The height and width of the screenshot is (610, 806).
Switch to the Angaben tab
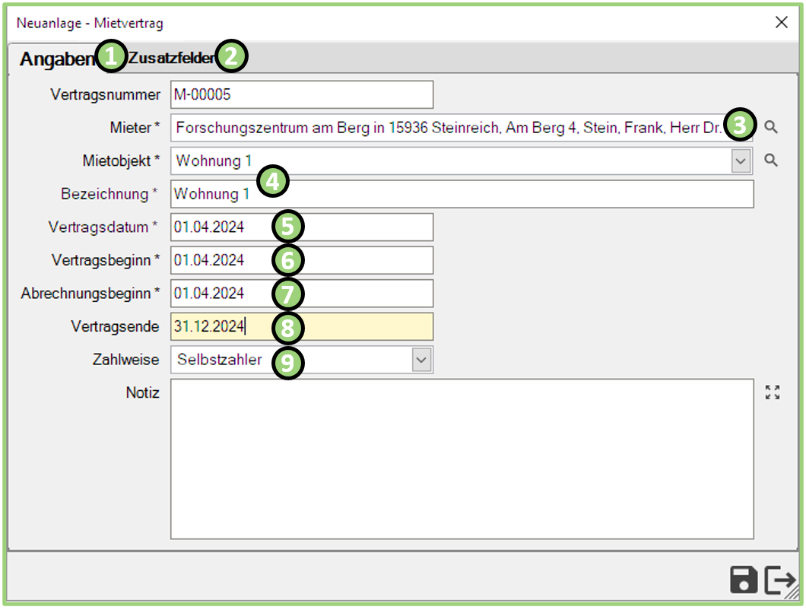55,59
